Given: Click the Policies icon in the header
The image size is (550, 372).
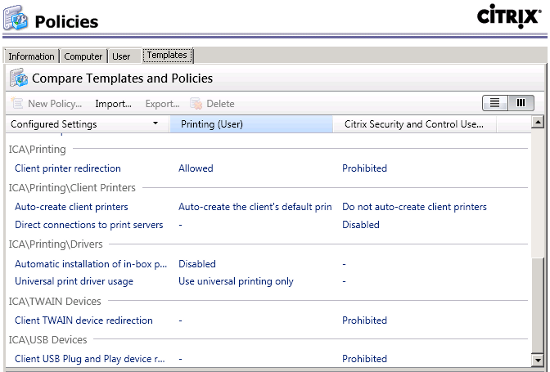Looking at the screenshot, I should [15, 18].
